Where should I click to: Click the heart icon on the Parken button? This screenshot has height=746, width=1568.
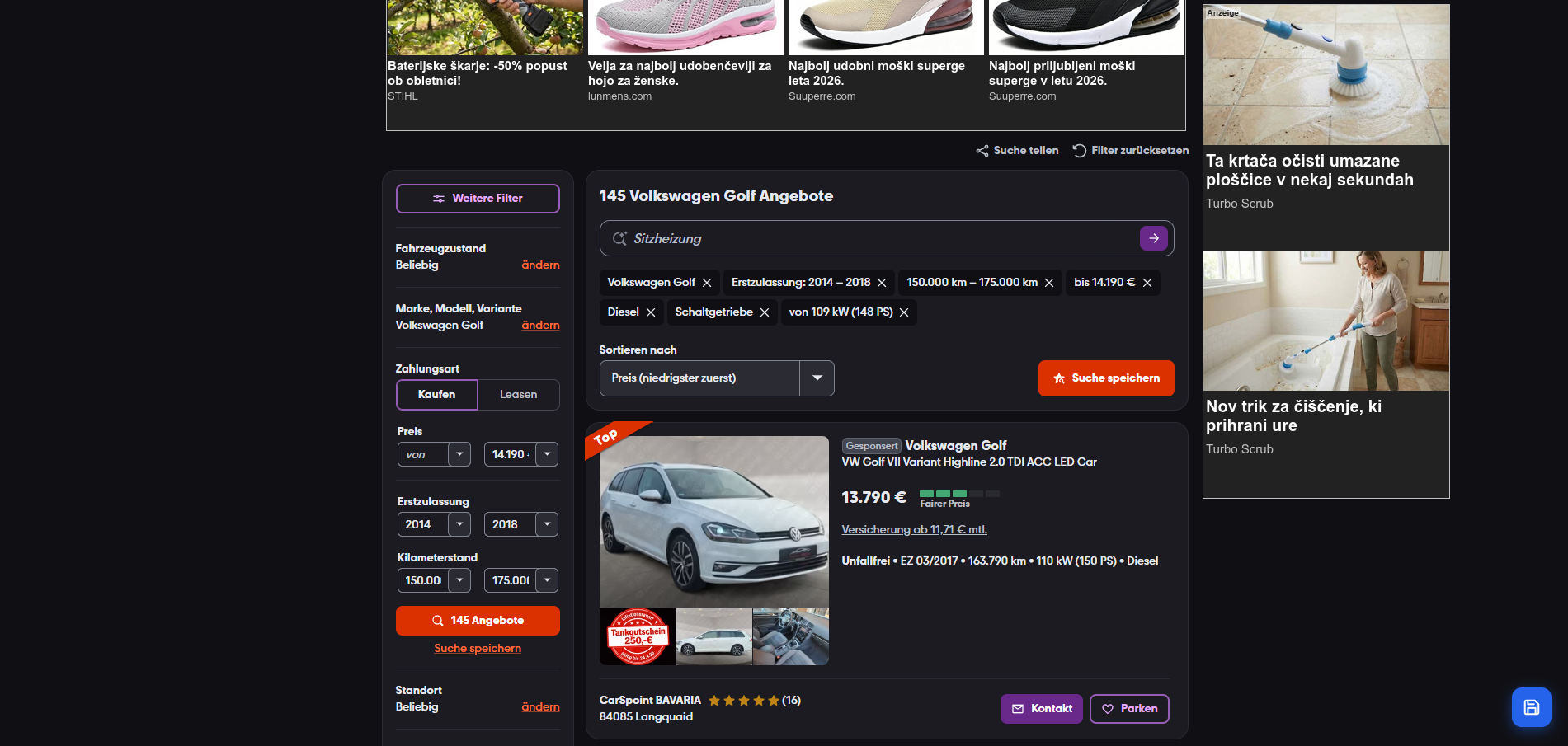1108,708
